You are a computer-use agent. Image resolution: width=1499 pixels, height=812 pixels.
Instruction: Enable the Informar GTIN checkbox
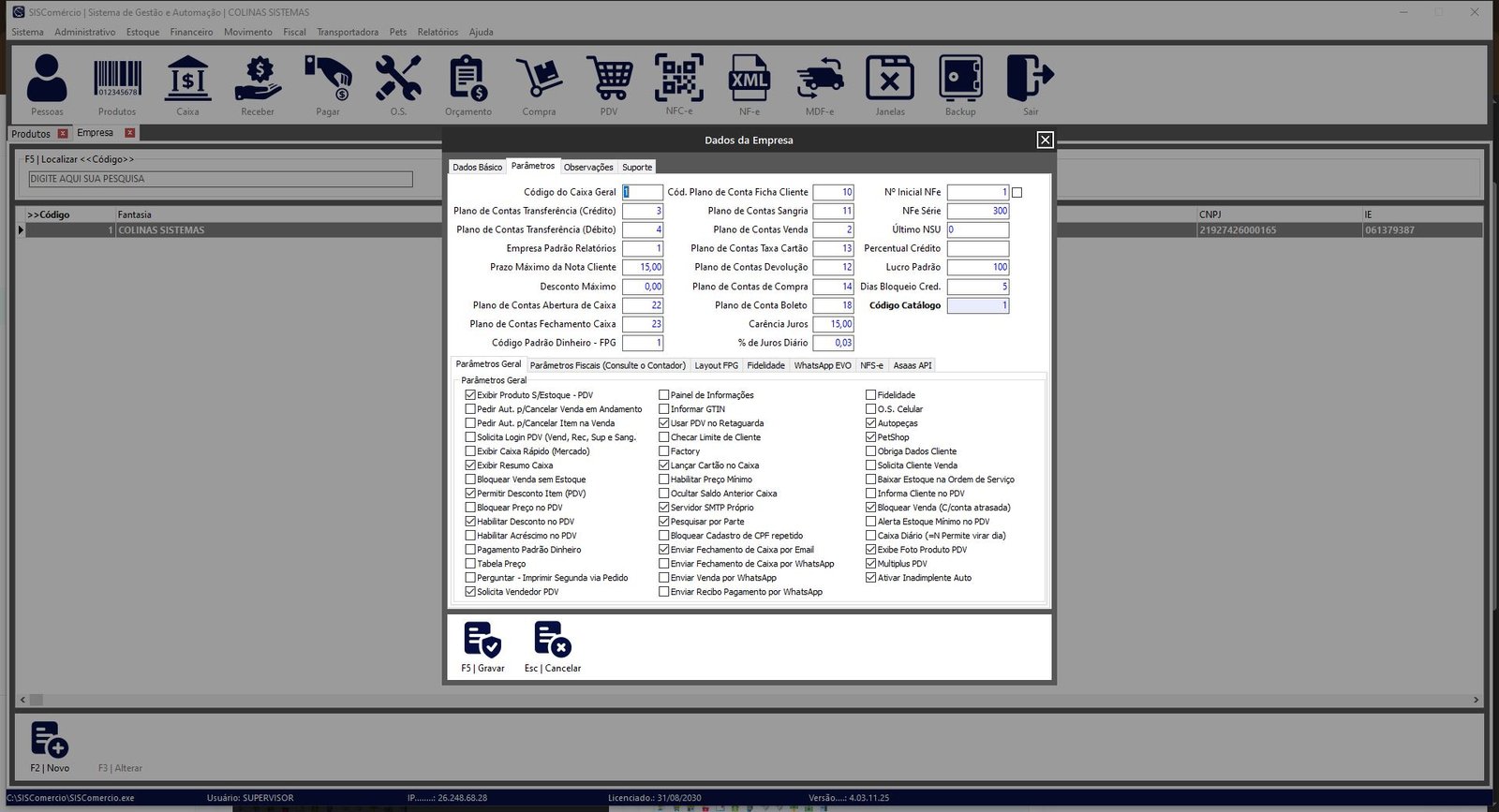664,409
